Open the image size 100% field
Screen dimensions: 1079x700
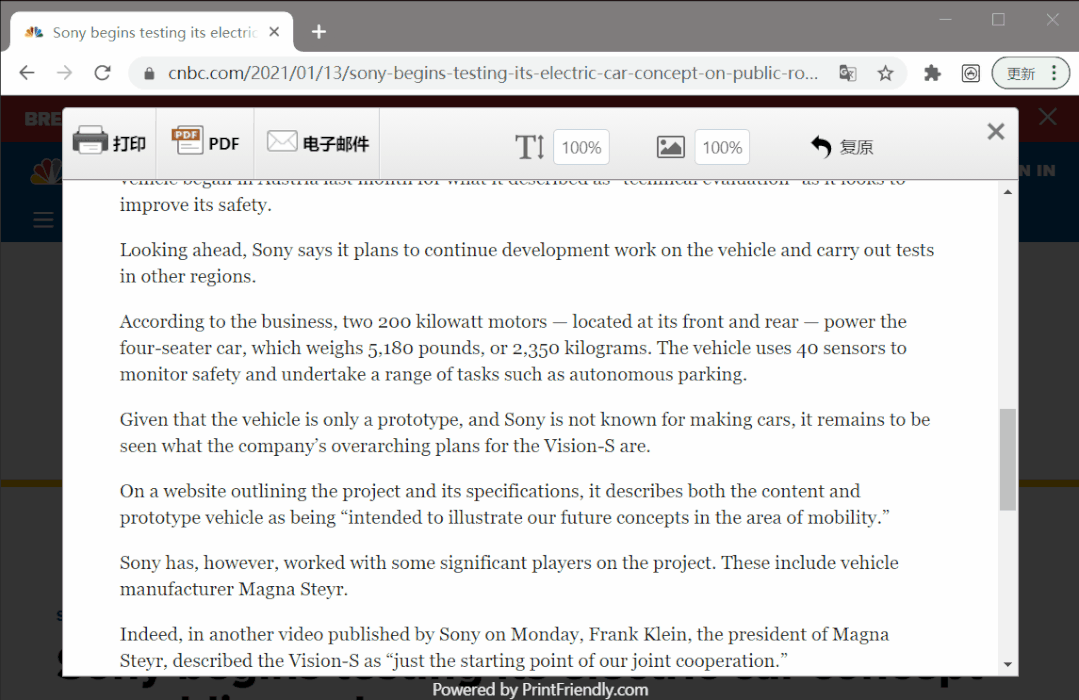point(722,147)
